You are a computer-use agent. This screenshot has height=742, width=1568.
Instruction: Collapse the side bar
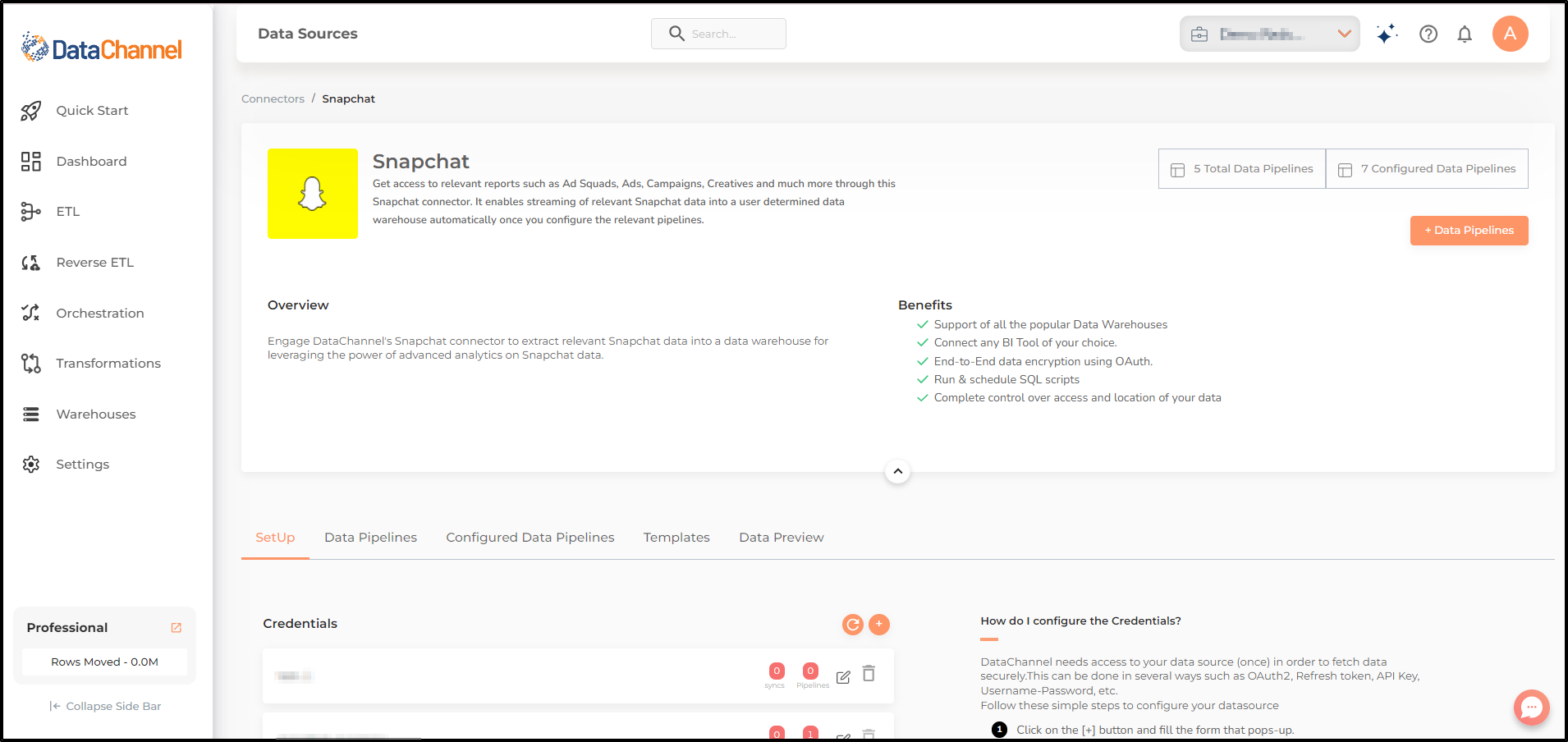point(105,706)
